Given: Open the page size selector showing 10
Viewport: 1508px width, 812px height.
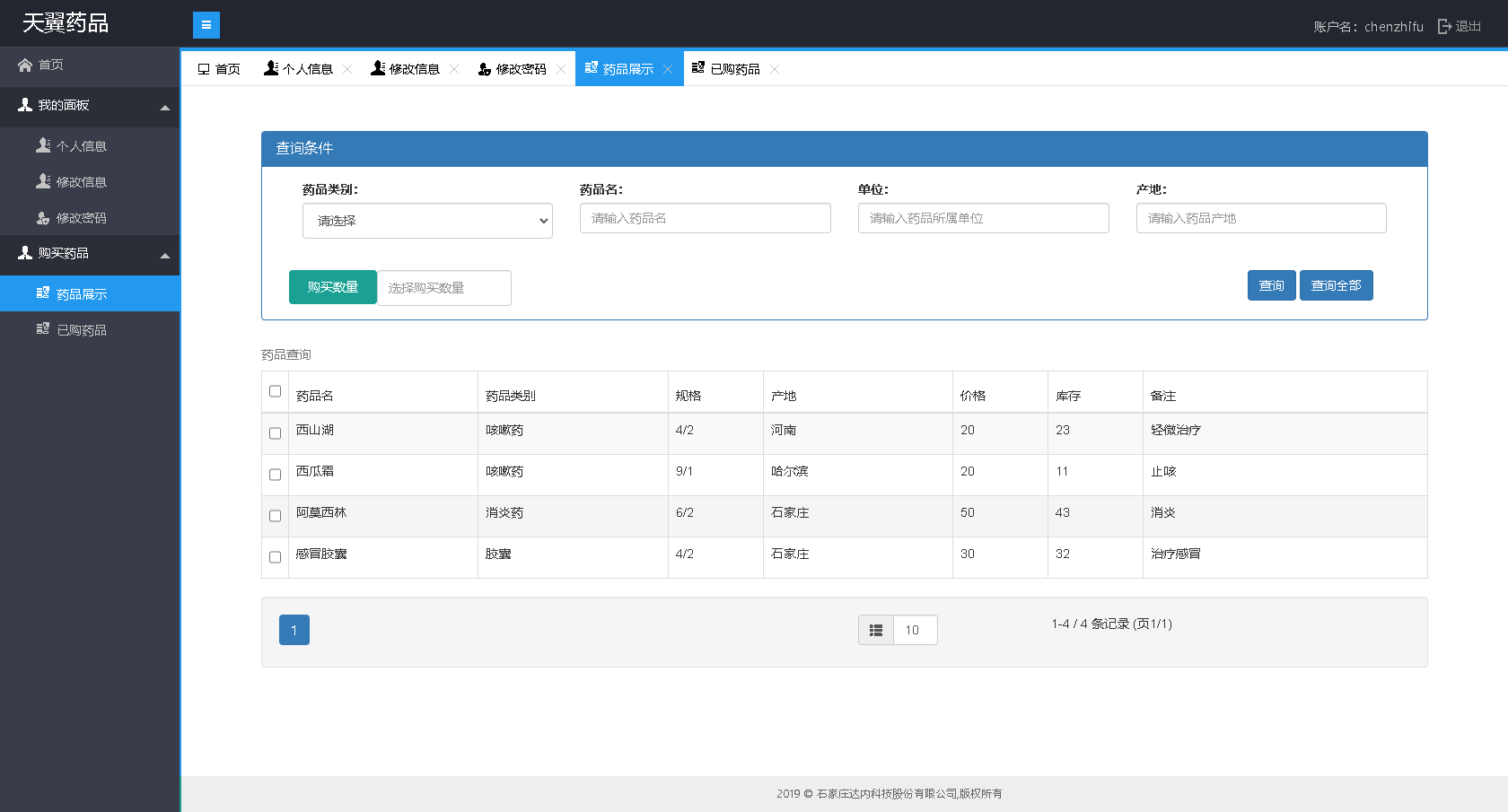Looking at the screenshot, I should tap(916, 630).
